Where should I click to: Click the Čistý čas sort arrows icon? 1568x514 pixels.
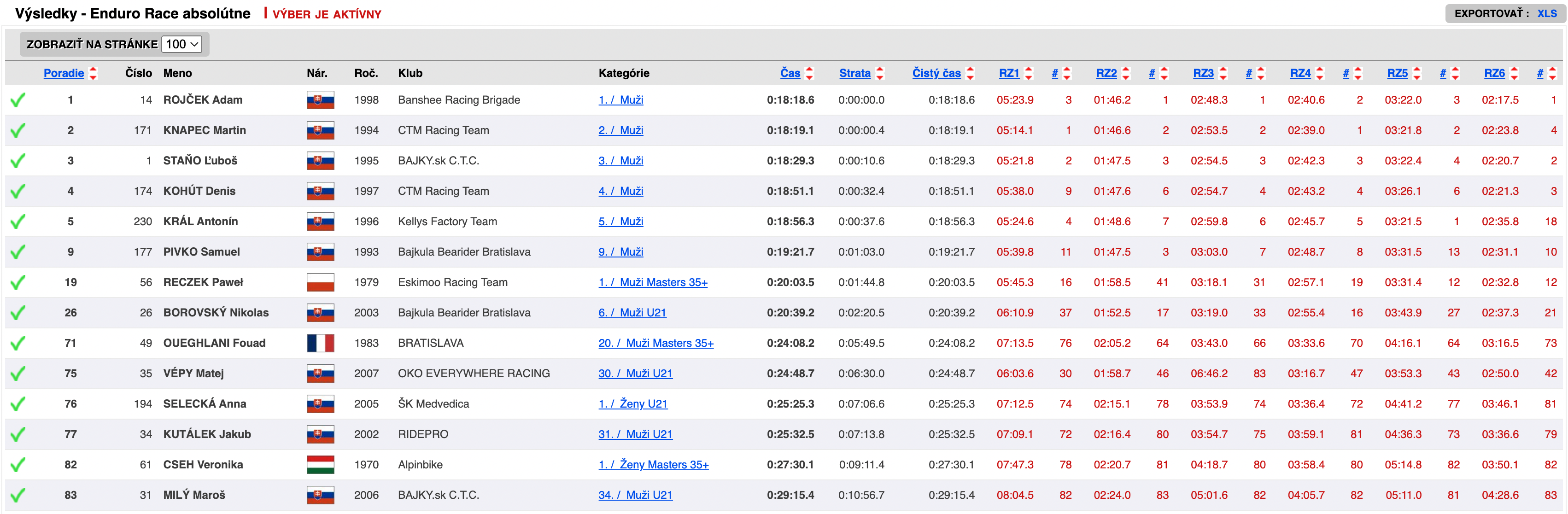[x=970, y=73]
